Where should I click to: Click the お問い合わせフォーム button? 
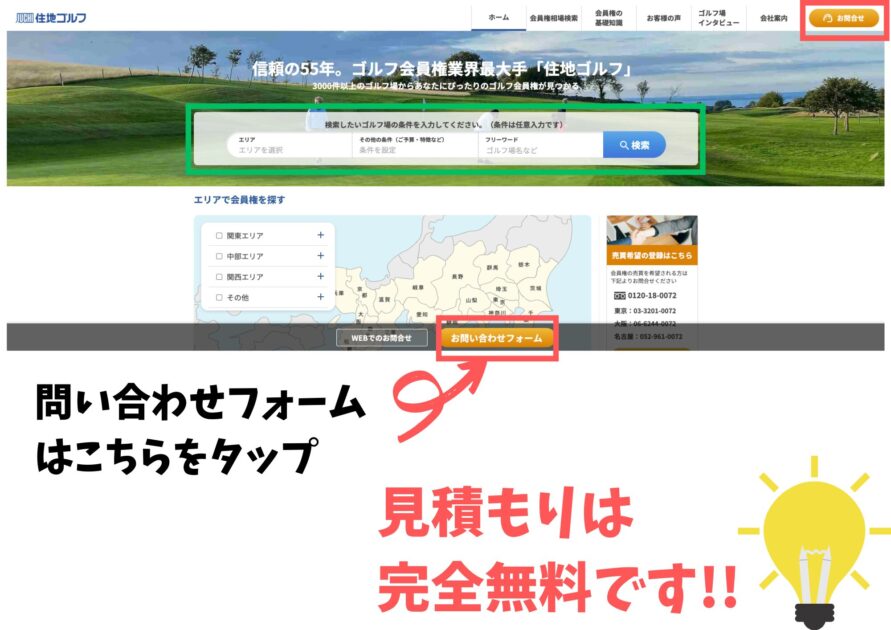pyautogui.click(x=497, y=338)
